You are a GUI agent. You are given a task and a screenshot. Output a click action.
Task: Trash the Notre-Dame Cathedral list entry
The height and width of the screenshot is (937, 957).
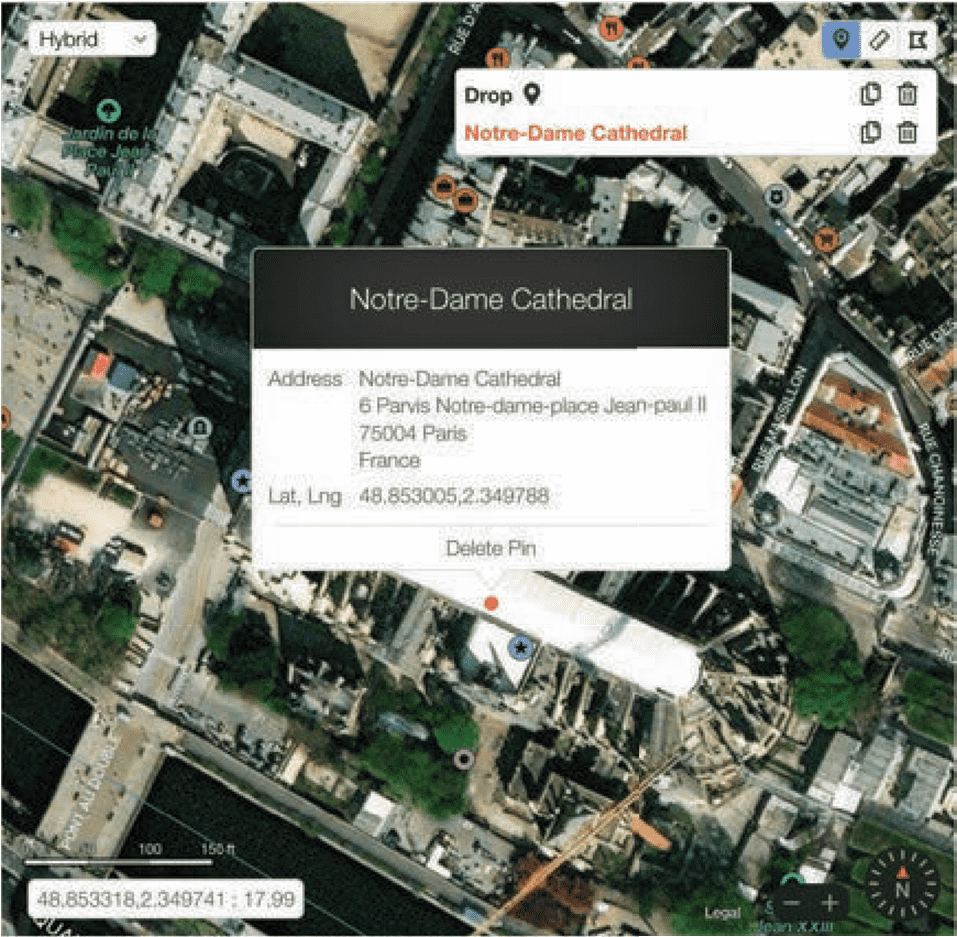[908, 132]
